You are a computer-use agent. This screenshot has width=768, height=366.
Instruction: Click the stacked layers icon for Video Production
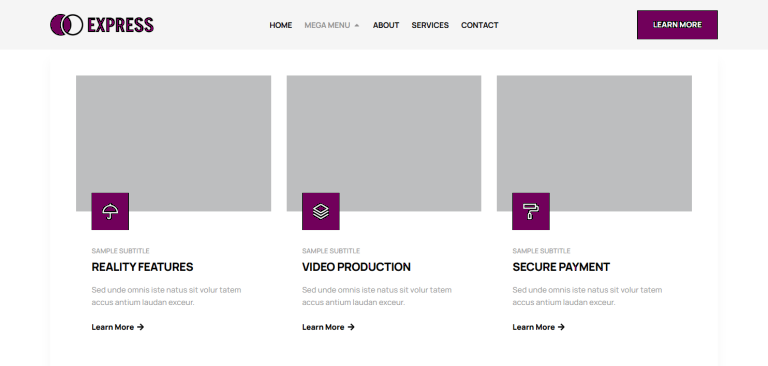click(x=321, y=211)
